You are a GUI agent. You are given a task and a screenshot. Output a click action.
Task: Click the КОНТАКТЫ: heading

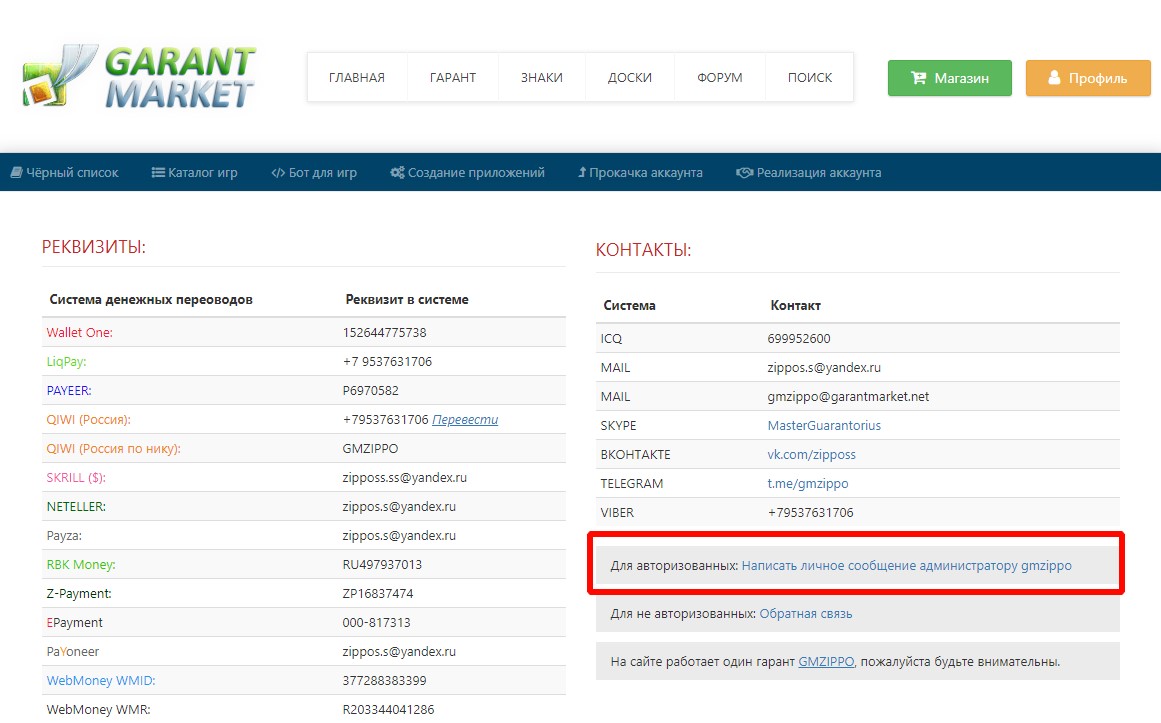point(643,250)
